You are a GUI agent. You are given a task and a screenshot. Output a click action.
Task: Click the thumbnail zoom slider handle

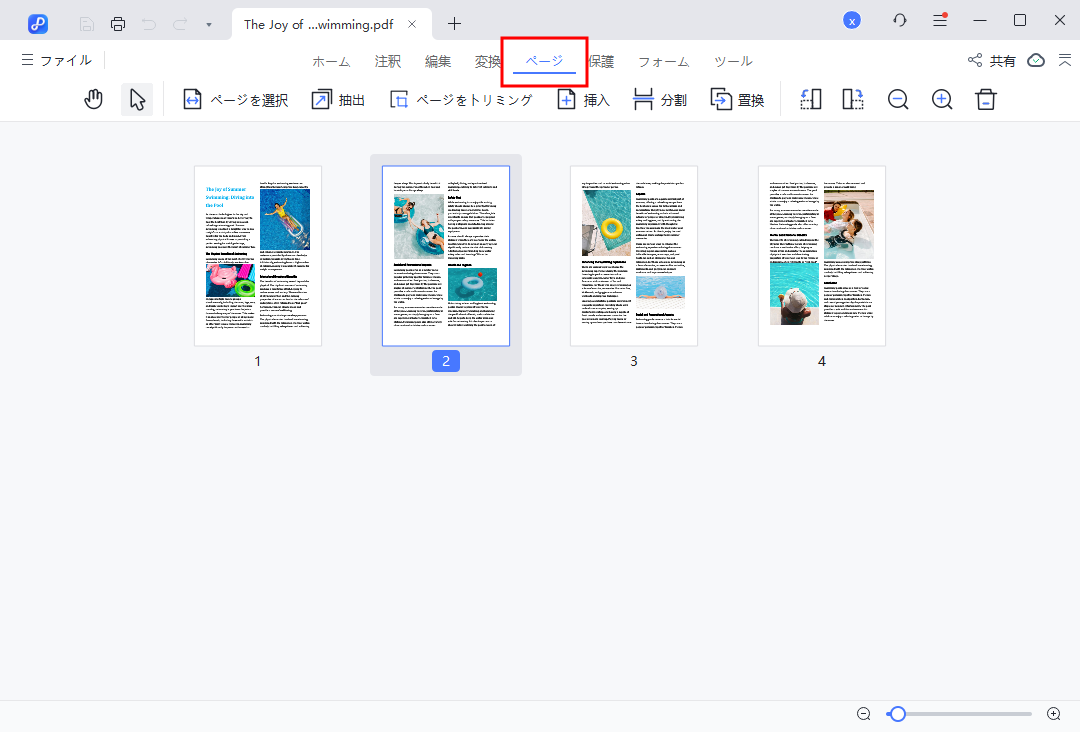898,714
